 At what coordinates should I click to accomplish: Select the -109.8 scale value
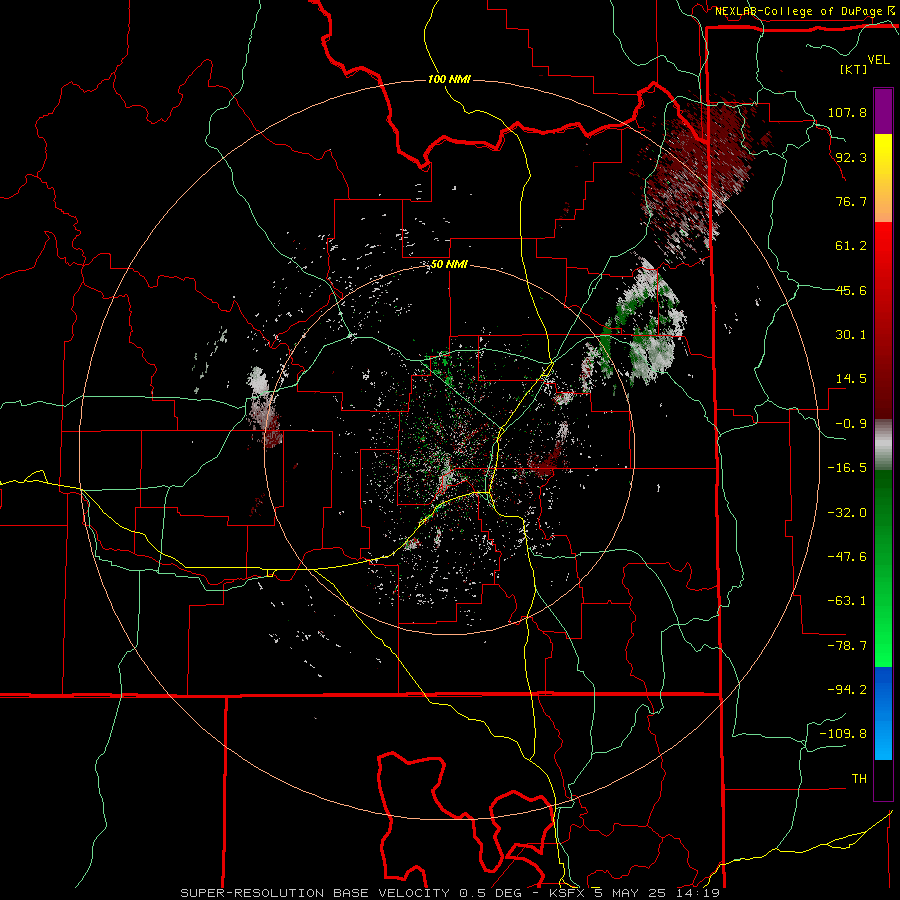[843, 734]
